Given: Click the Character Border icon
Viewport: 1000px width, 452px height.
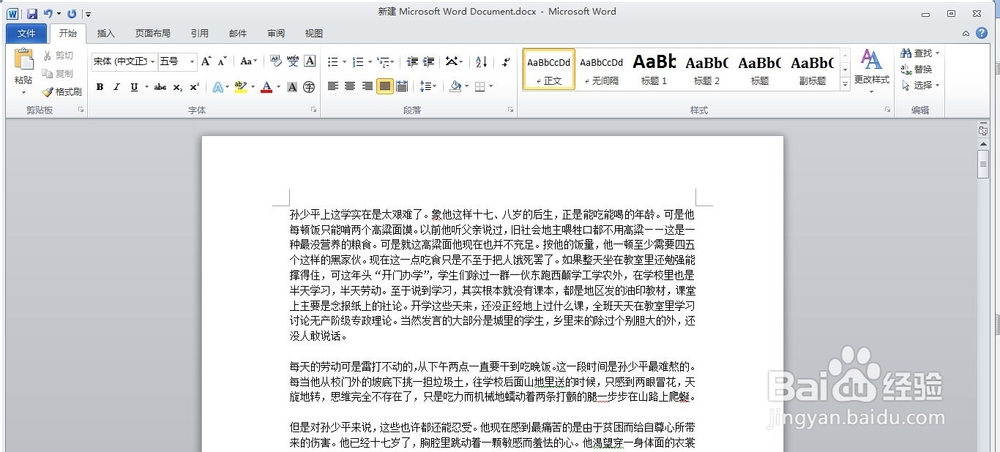Looking at the screenshot, I should tap(310, 61).
